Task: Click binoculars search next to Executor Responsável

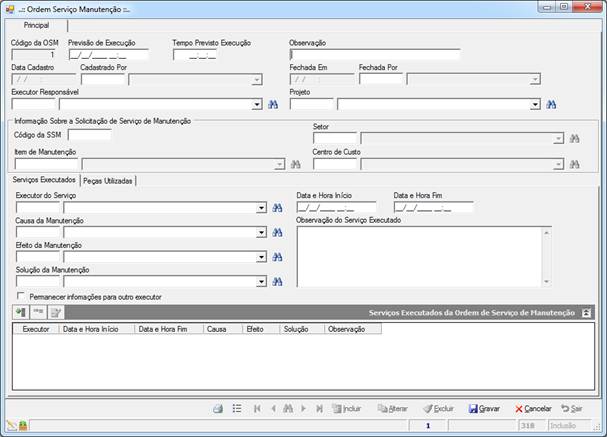Action: 273,105
